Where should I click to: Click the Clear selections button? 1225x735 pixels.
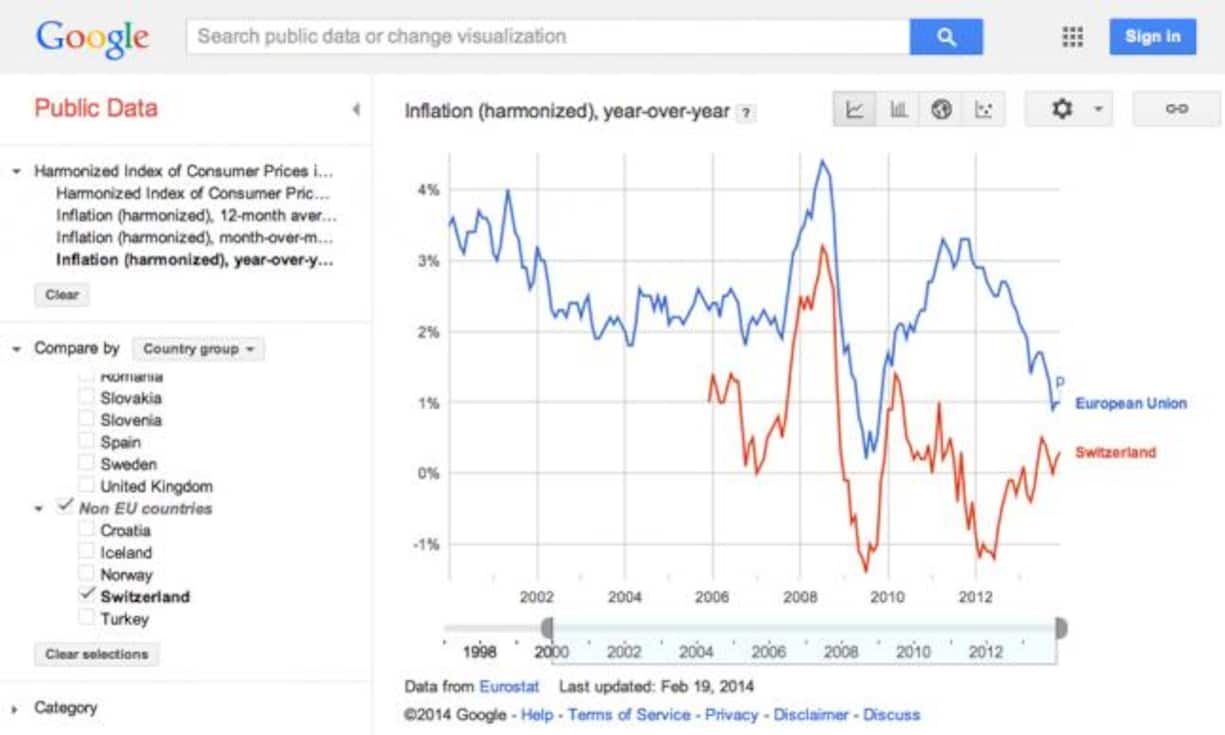tap(96, 655)
